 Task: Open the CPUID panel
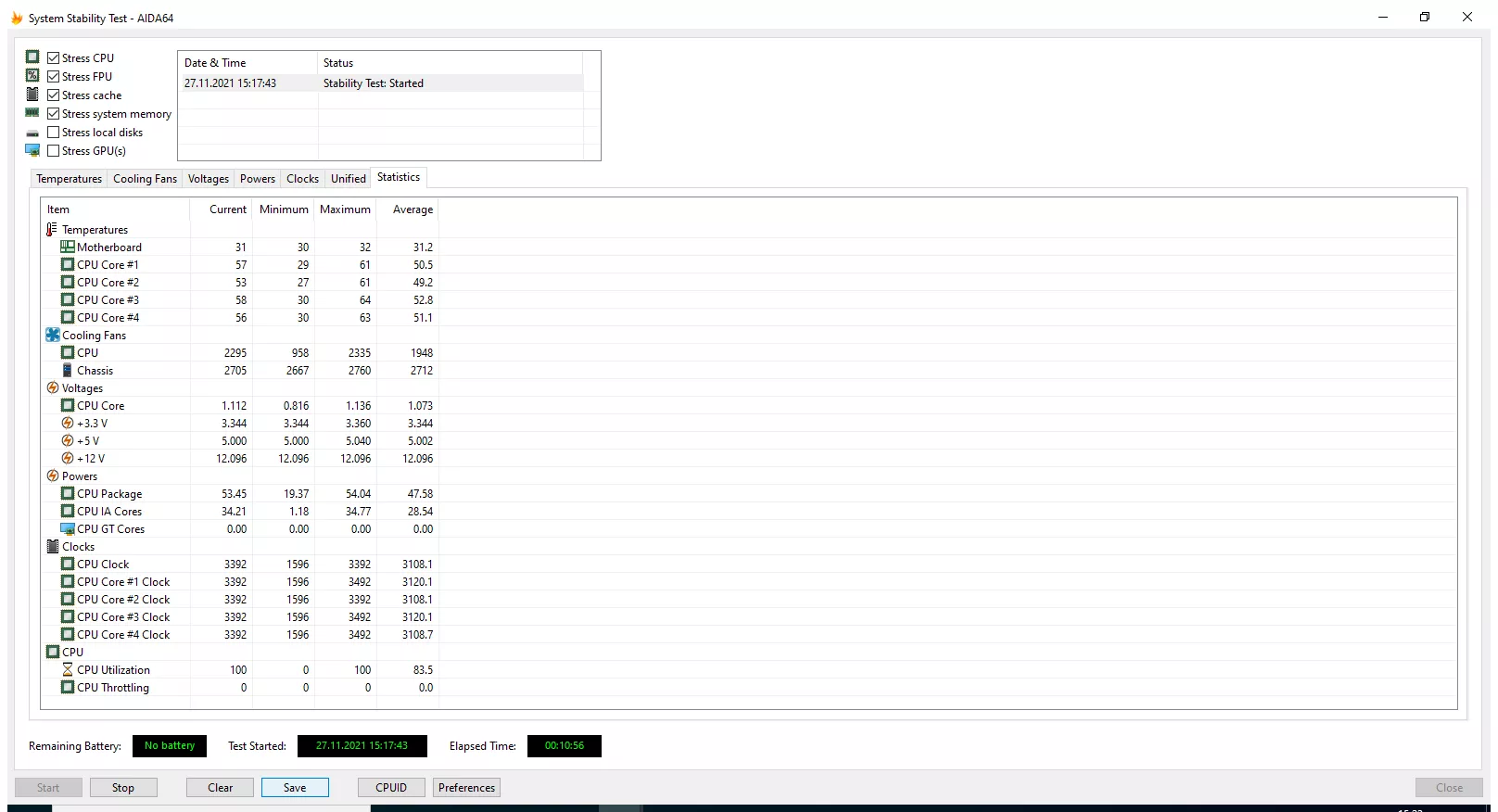[x=391, y=788]
